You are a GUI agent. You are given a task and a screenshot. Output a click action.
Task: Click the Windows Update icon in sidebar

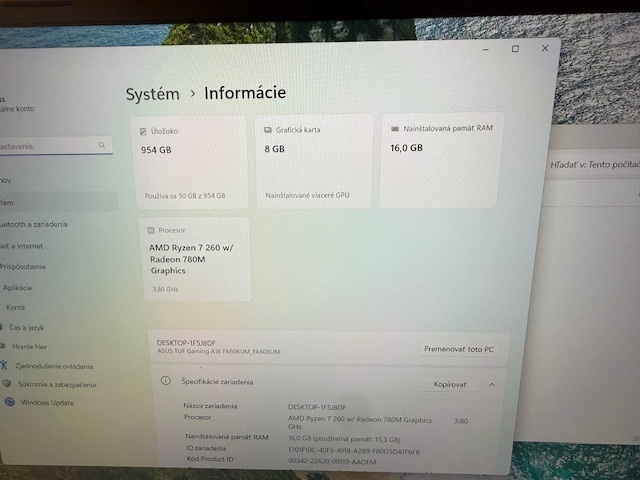click(x=9, y=402)
